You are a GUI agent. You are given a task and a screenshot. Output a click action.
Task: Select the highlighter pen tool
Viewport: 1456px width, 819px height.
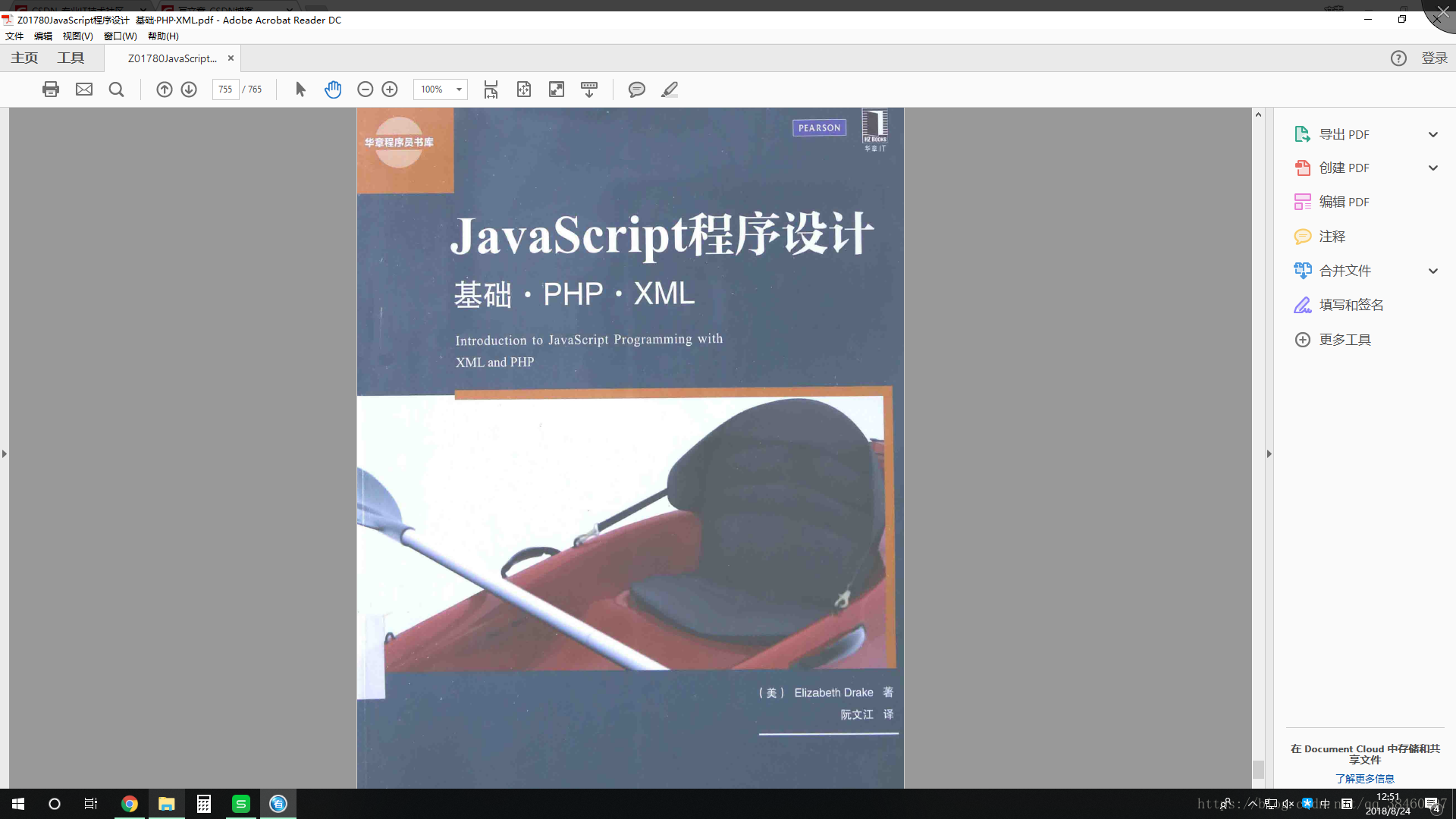(x=670, y=89)
